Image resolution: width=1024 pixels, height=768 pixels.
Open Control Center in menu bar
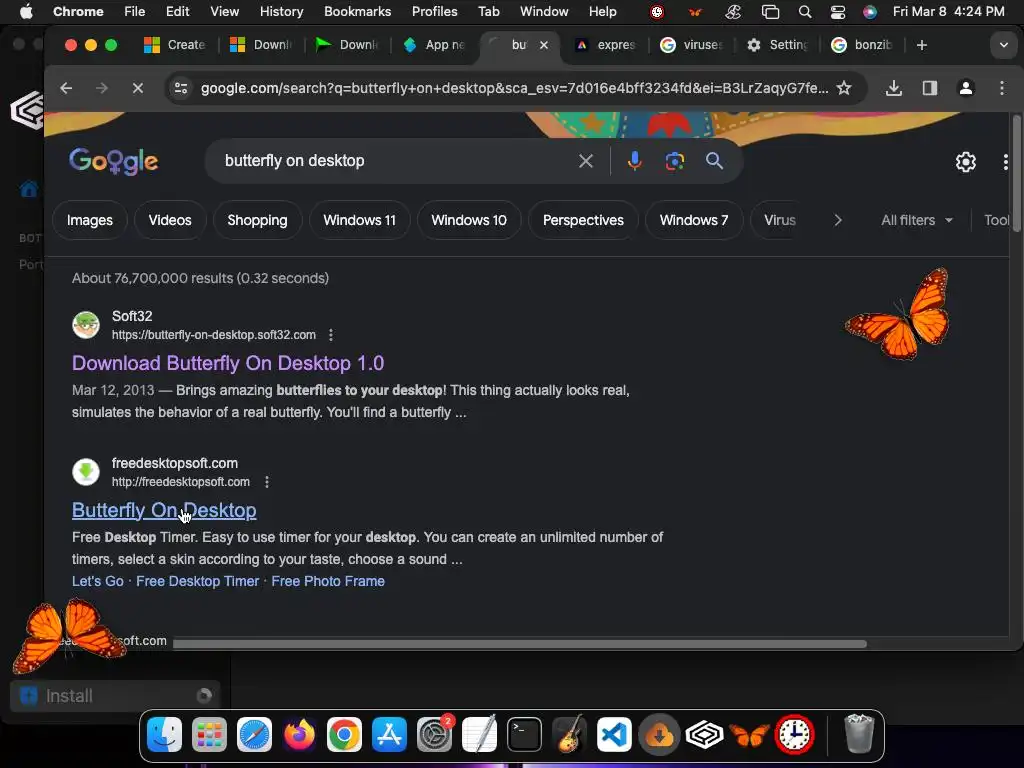(x=838, y=12)
